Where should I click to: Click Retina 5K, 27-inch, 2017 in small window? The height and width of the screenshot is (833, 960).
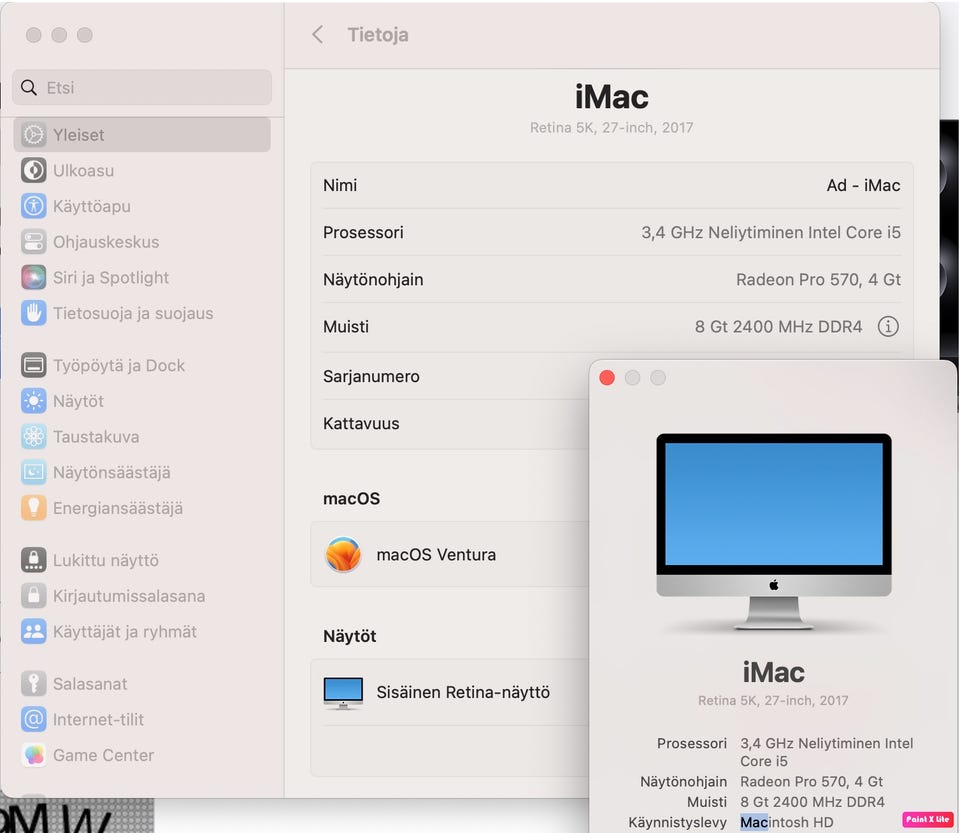click(773, 700)
